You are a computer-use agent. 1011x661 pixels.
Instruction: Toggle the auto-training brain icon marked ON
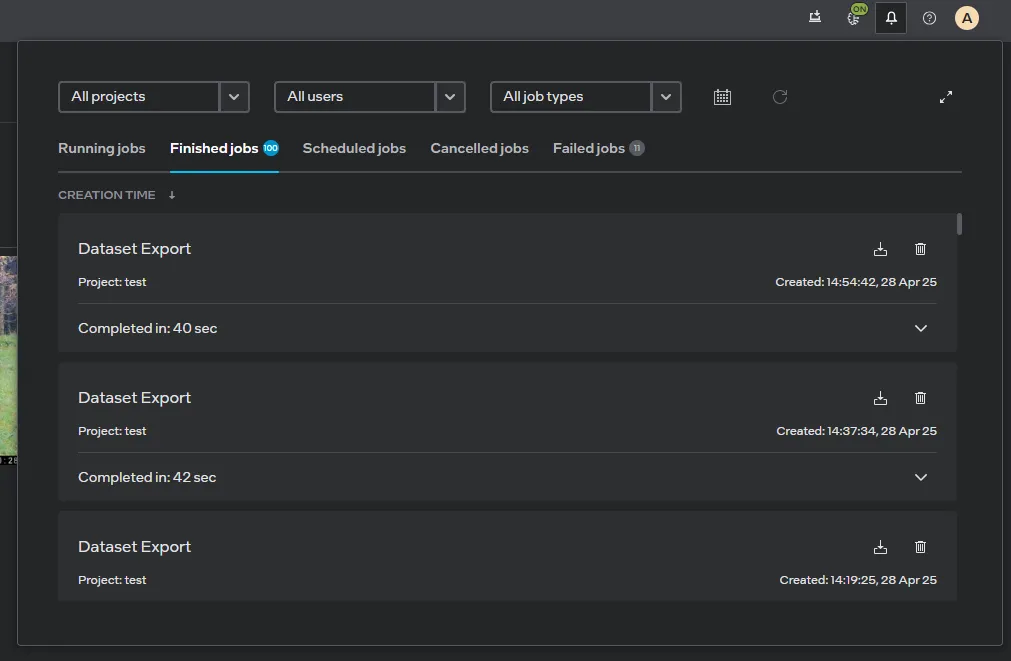854,17
